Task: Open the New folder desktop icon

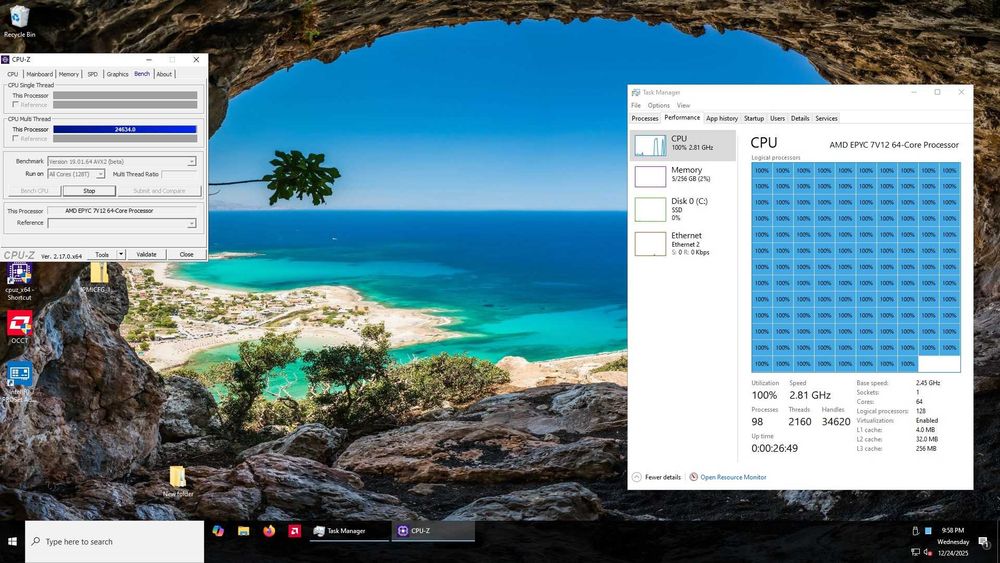Action: tap(177, 481)
